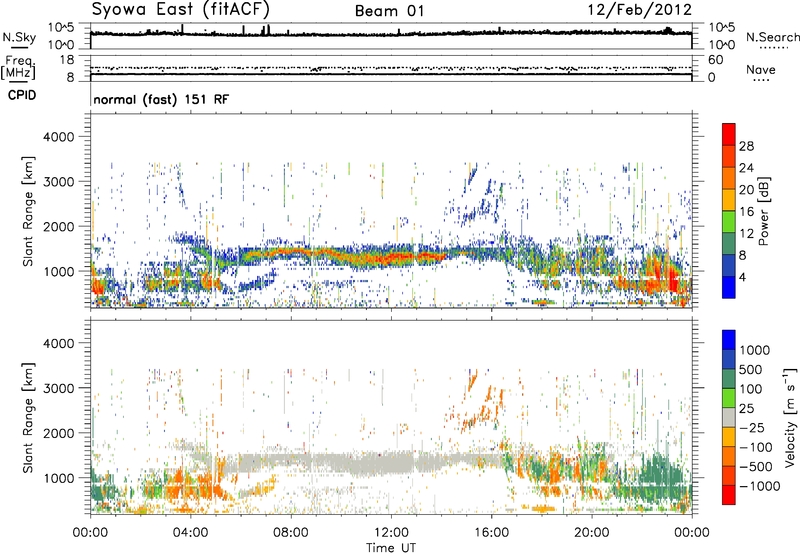The height and width of the screenshot is (554, 800).
Task: Click the "16:00" time axis label
Action: click(x=491, y=533)
